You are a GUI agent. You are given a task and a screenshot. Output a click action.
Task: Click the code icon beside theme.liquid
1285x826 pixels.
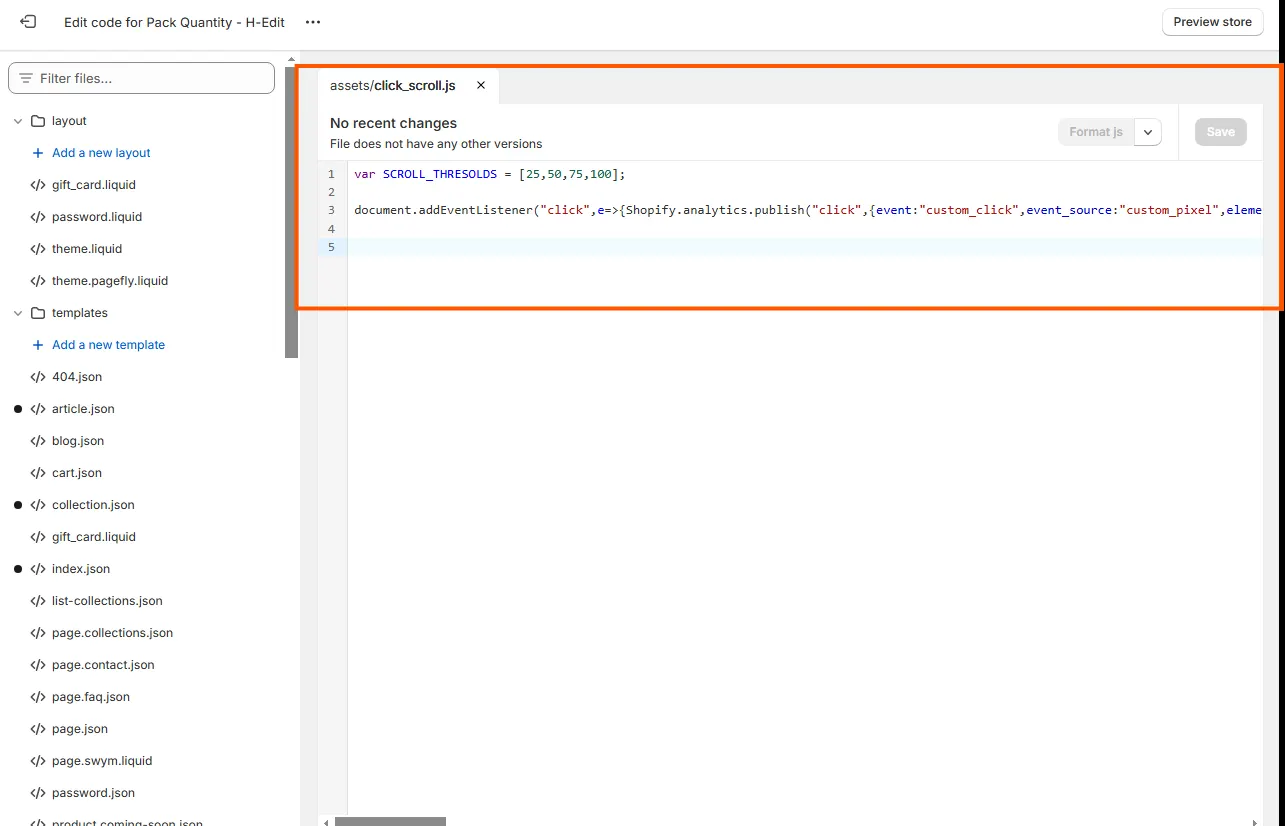(38, 249)
